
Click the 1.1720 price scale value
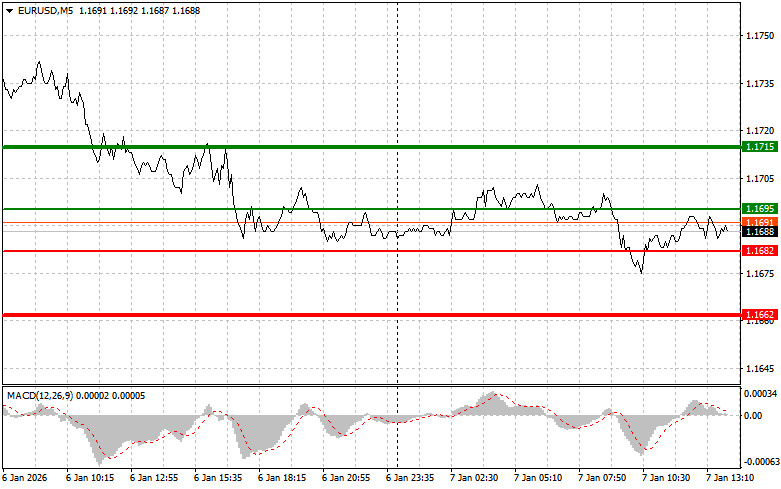click(760, 131)
